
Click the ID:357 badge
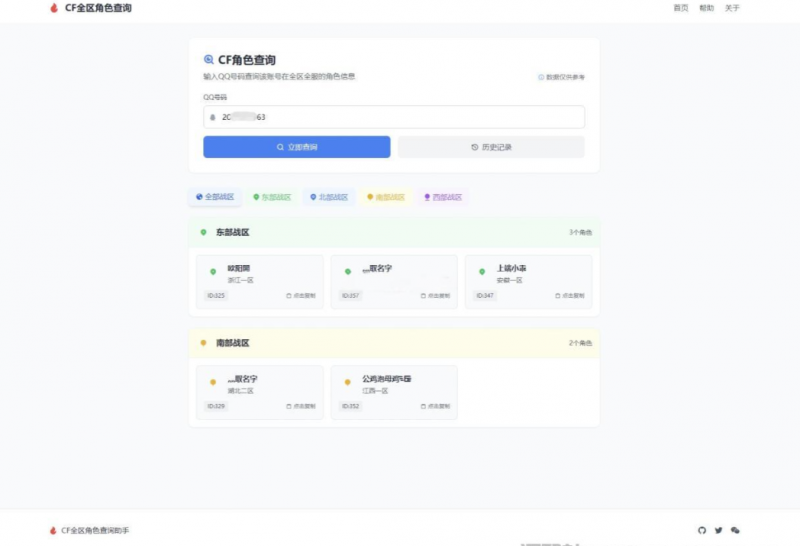tap(351, 295)
